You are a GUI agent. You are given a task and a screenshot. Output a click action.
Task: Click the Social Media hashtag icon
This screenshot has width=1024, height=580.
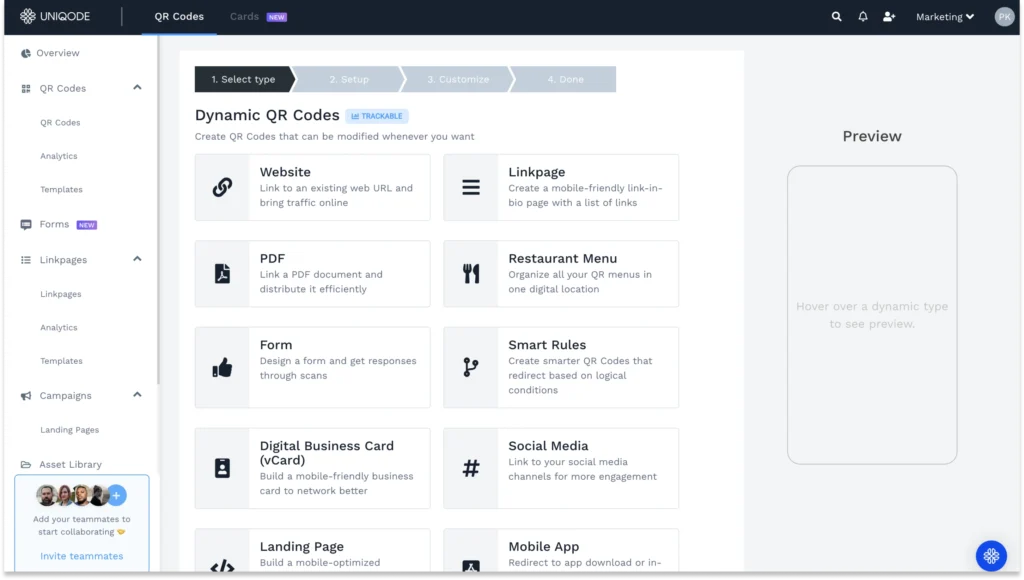click(471, 468)
